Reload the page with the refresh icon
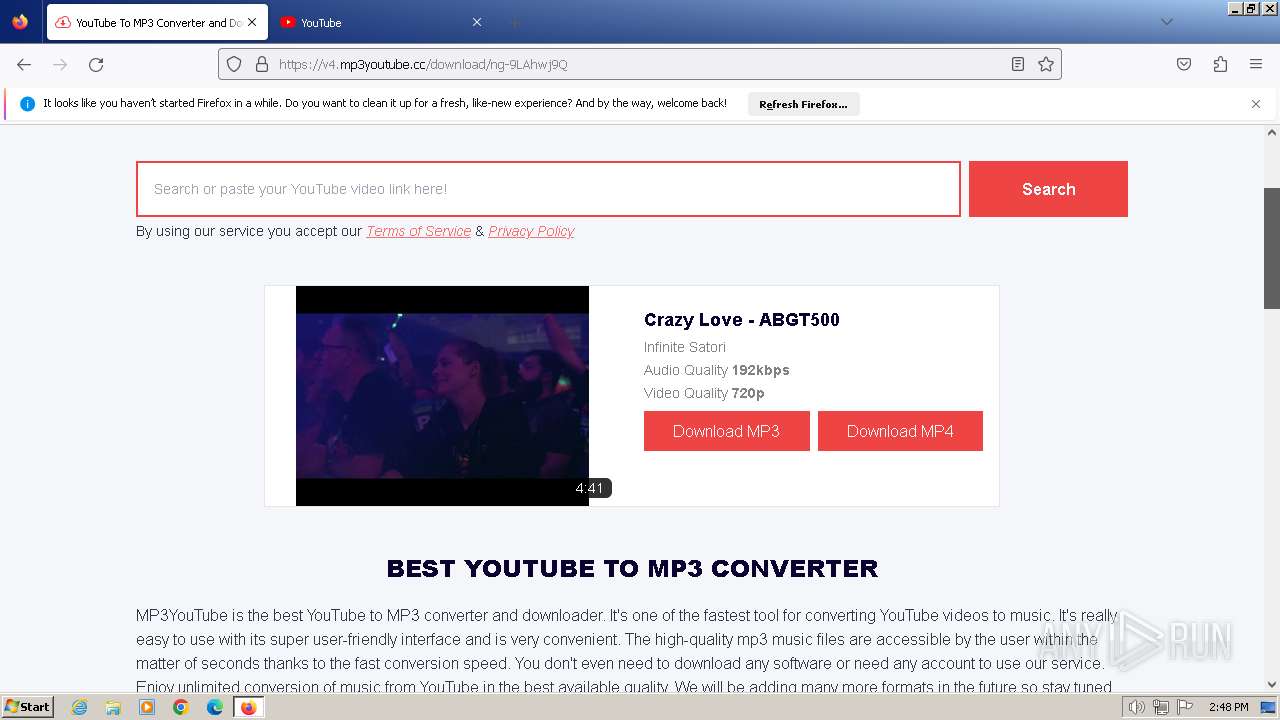Image resolution: width=1280 pixels, height=720 pixels. point(96,64)
